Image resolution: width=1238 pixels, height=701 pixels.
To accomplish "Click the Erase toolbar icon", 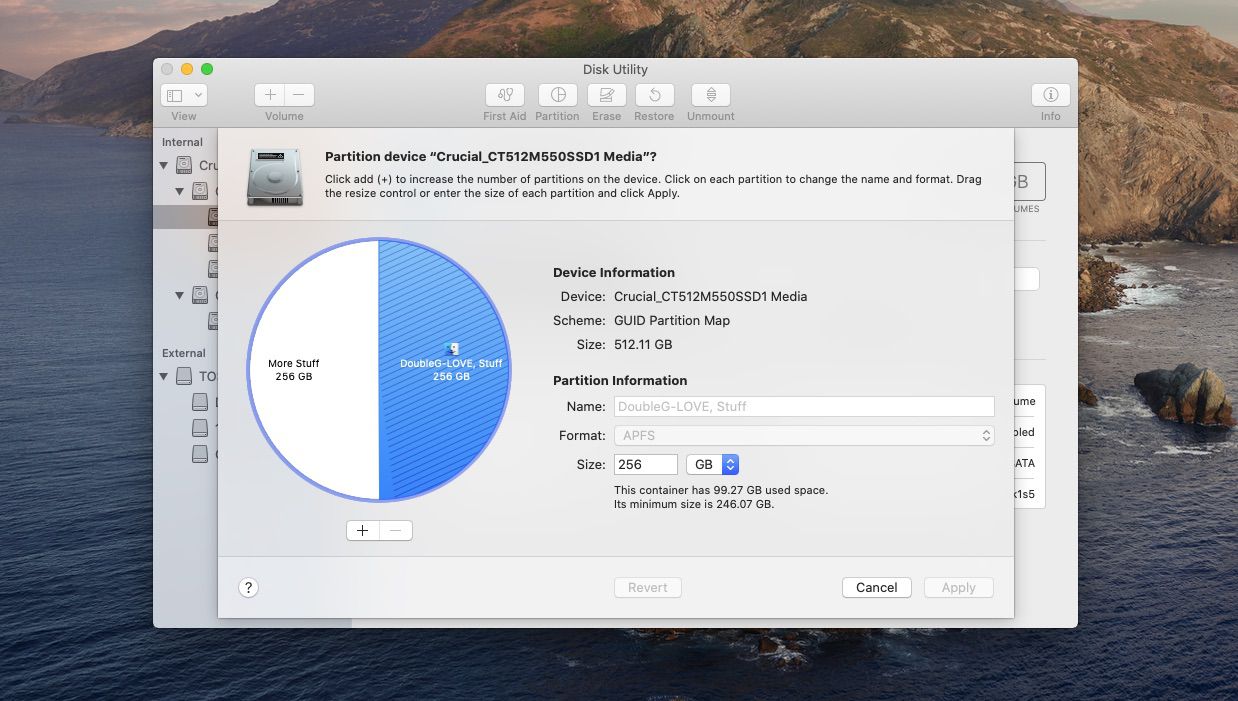I will click(606, 95).
